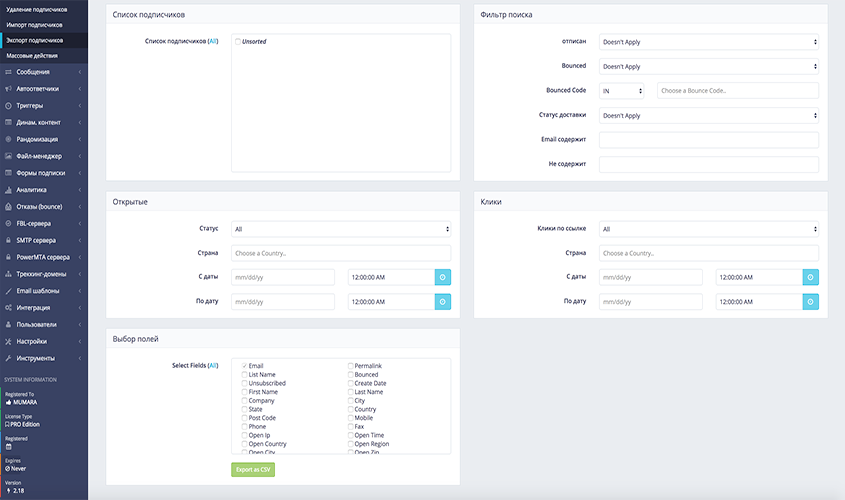Click the clock icon beside Клики С даты
This screenshot has width=845, height=500.
coord(810,277)
